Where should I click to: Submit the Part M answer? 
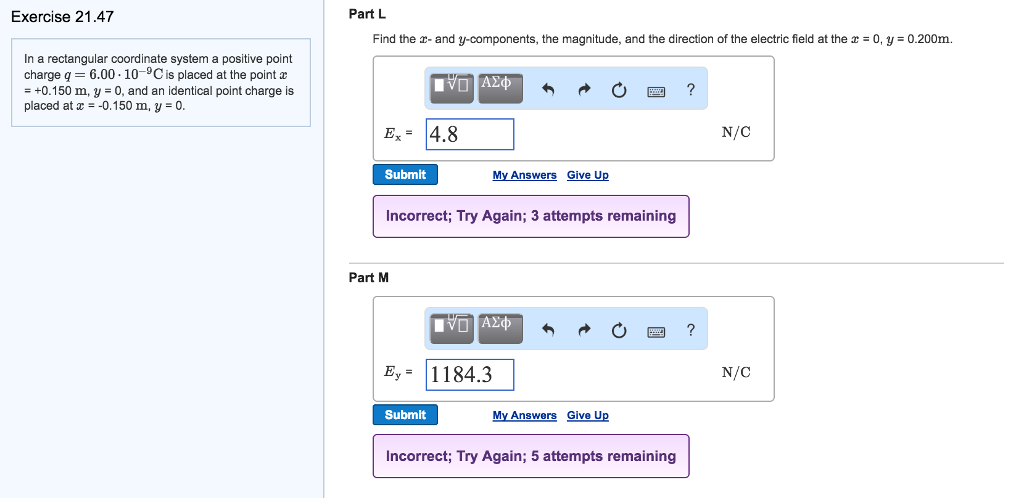(405, 414)
